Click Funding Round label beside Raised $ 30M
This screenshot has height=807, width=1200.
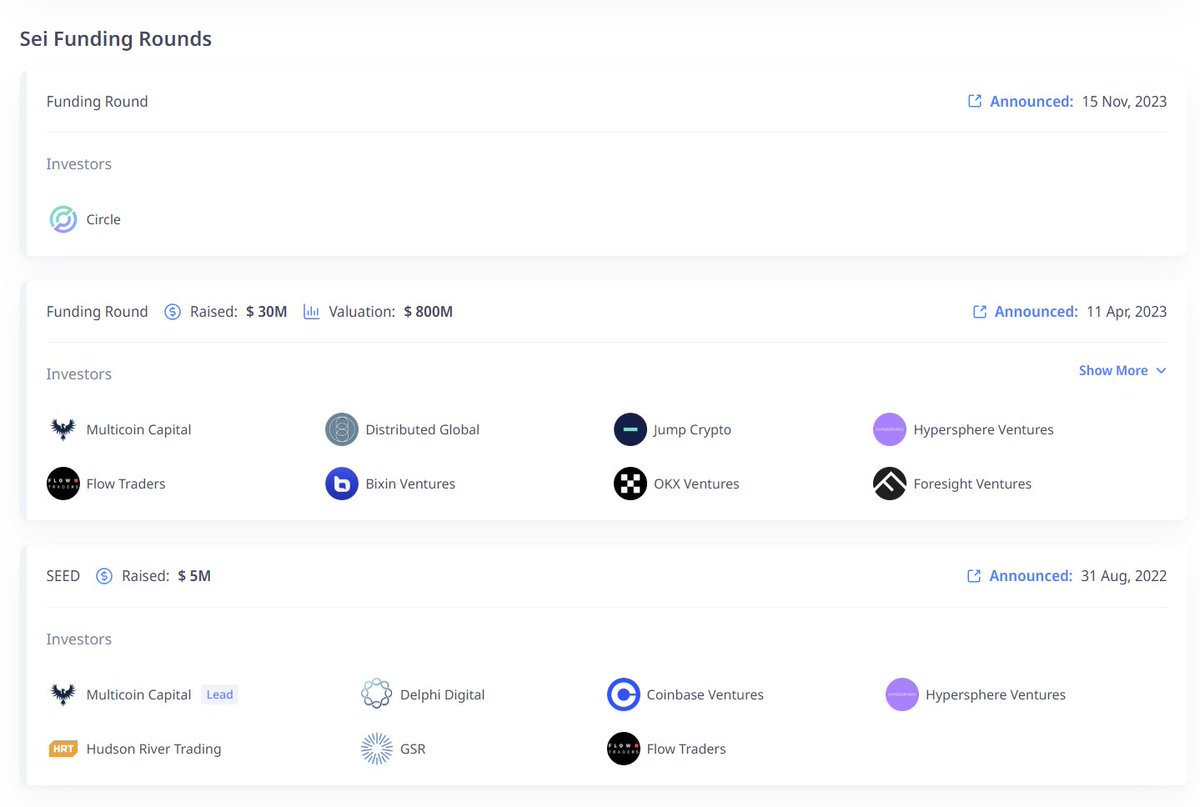tap(97, 312)
